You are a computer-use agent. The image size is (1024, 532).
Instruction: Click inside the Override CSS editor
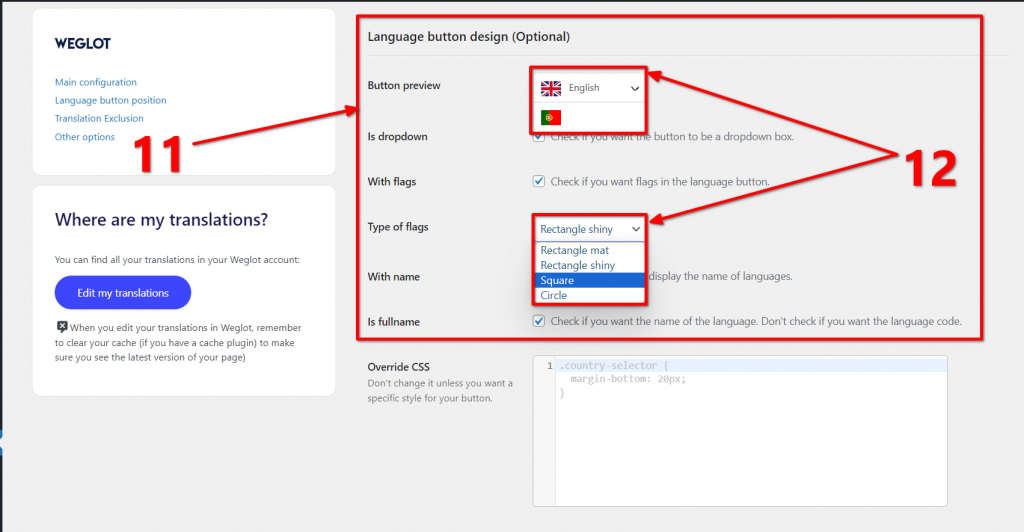tap(740, 431)
